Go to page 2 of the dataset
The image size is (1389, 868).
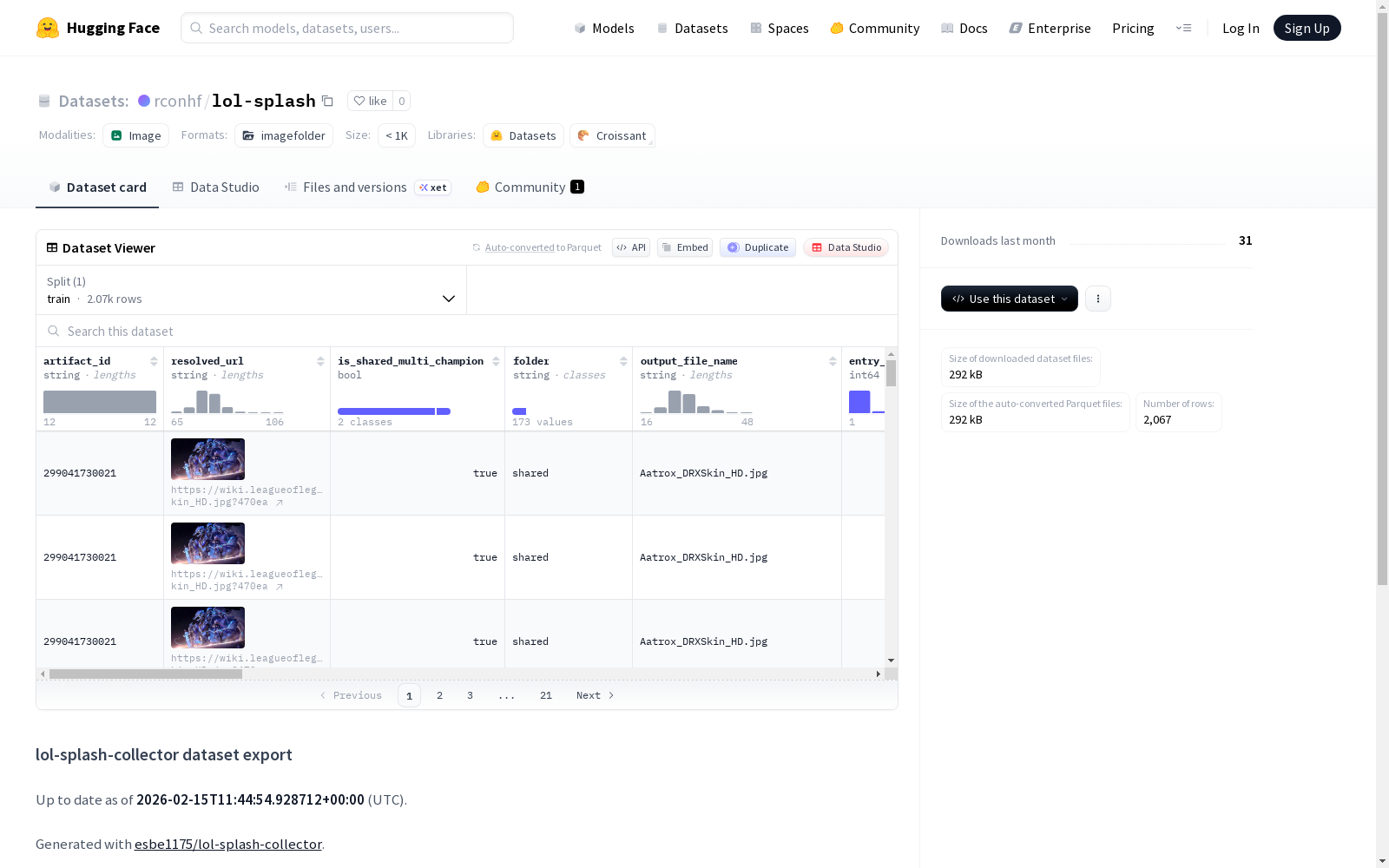click(x=440, y=695)
